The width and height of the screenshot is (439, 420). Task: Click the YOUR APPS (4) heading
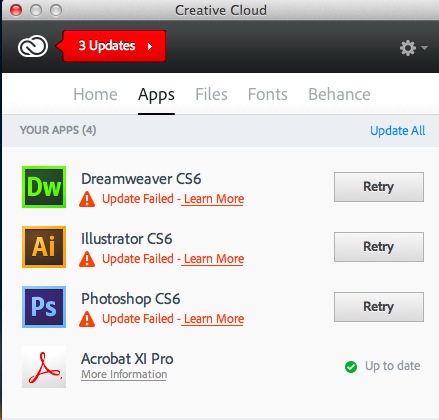[x=58, y=130]
